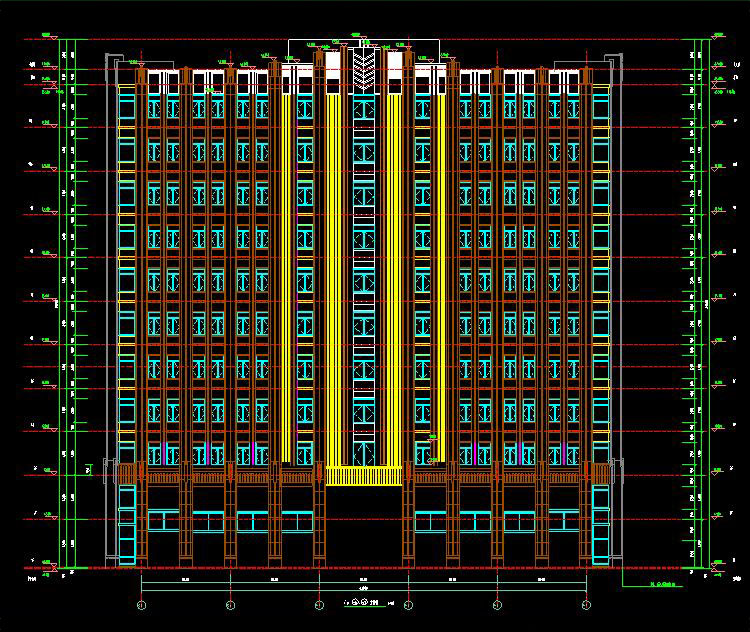Select the leftmost grid axis bubble below the building
750x632 pixels.
[x=142, y=605]
